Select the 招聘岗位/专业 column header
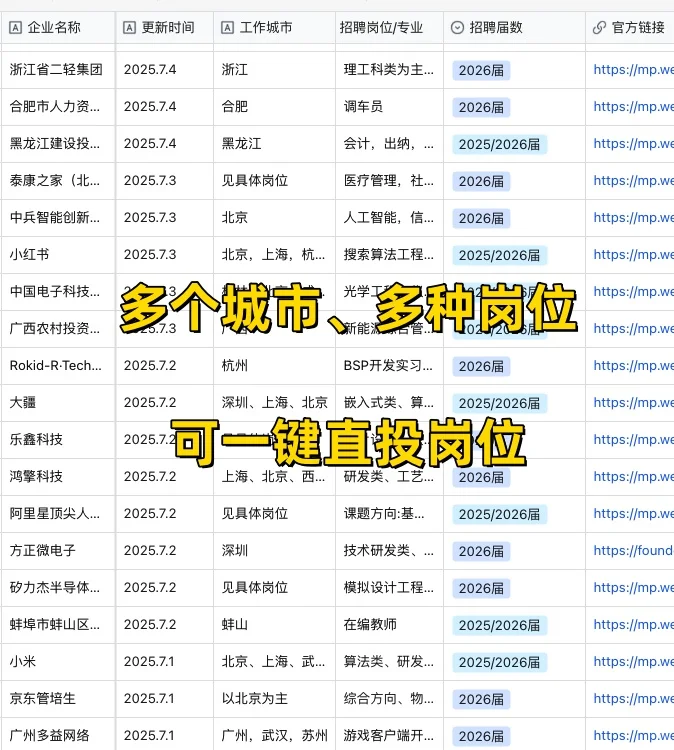This screenshot has width=674, height=750. [x=381, y=28]
